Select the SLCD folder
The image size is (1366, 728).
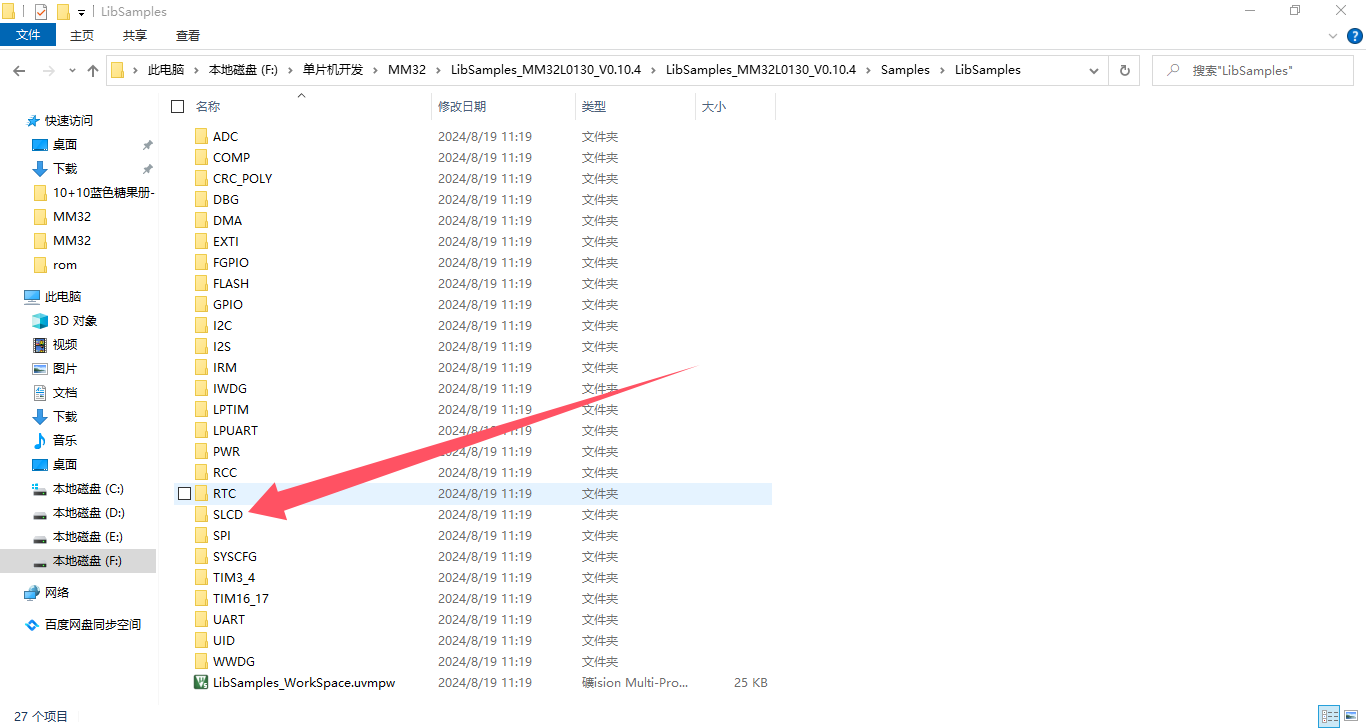[x=227, y=515]
